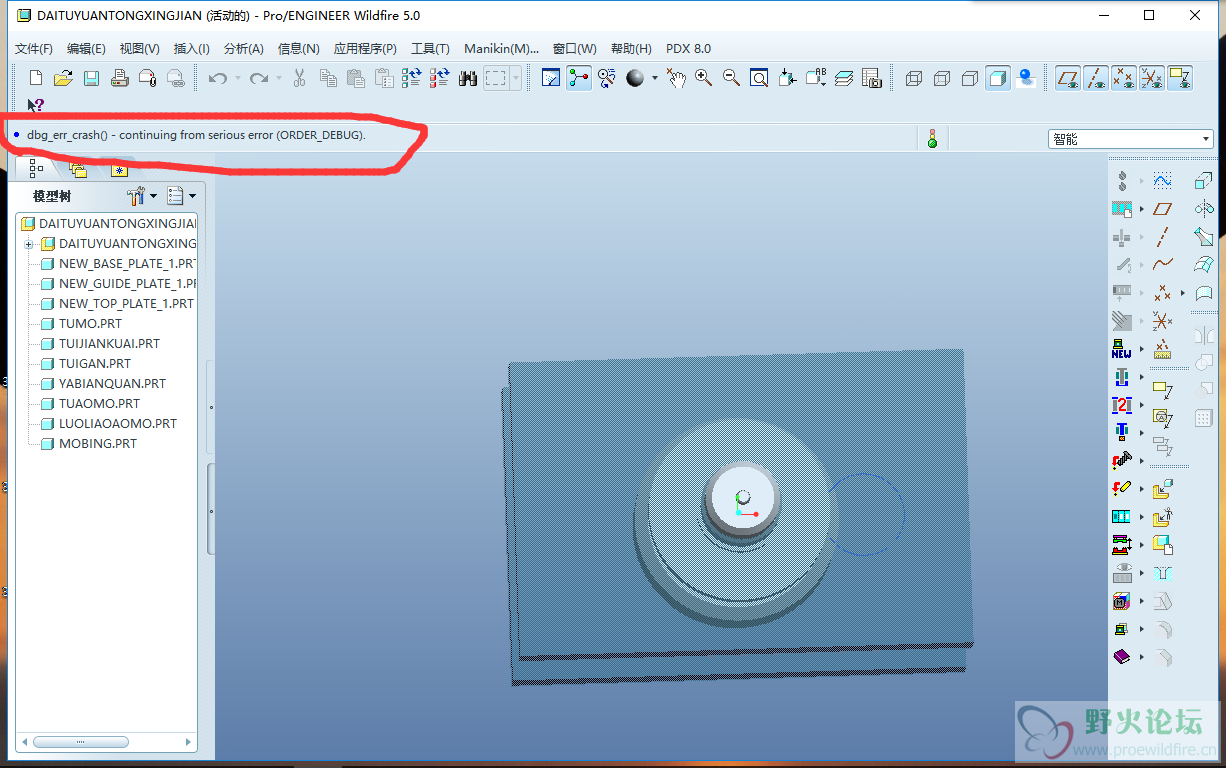
Task: Toggle annotation display visibility
Action: click(1180, 78)
